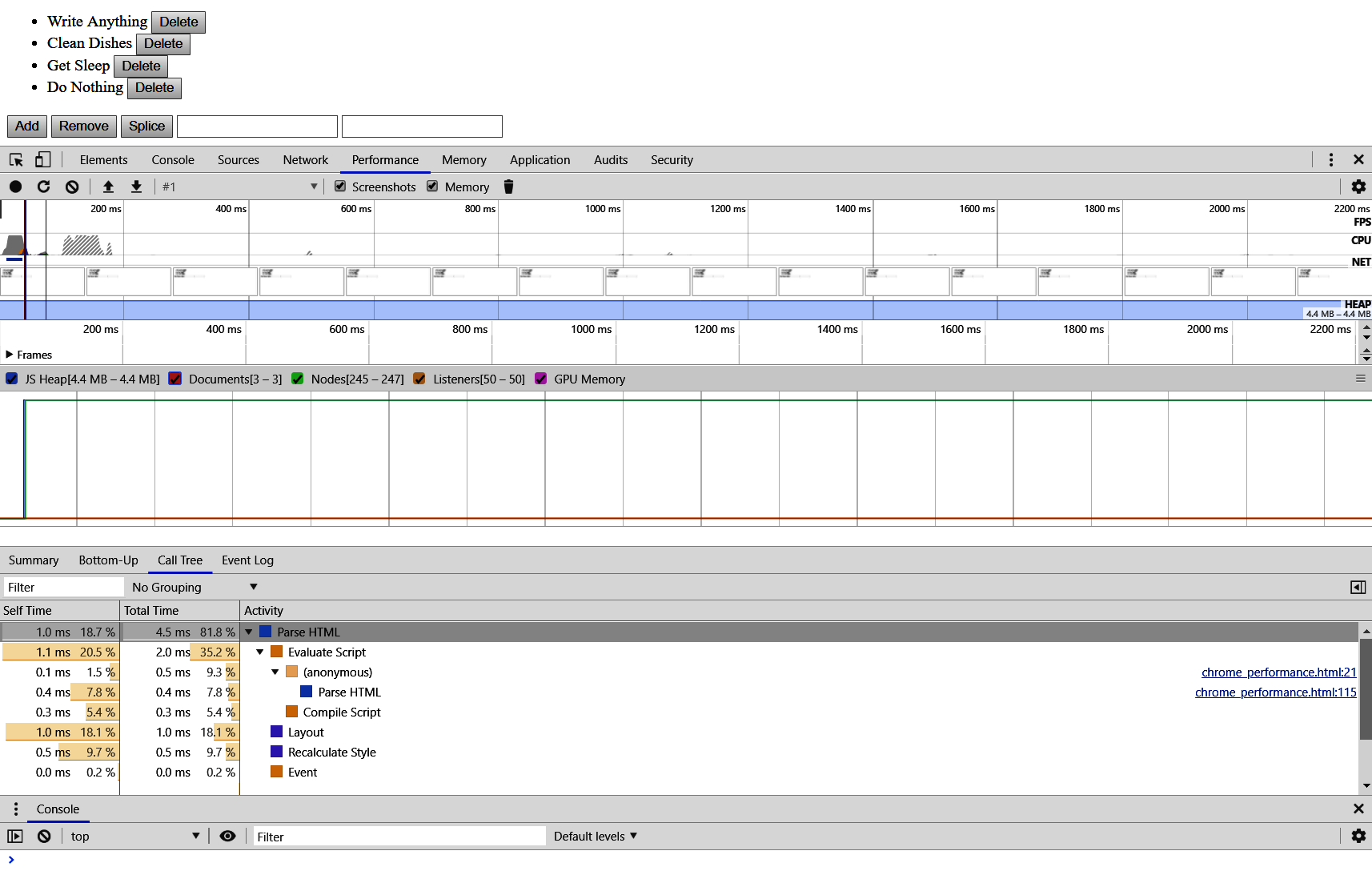
Task: Open the No Grouping dropdown
Action: tap(195, 587)
